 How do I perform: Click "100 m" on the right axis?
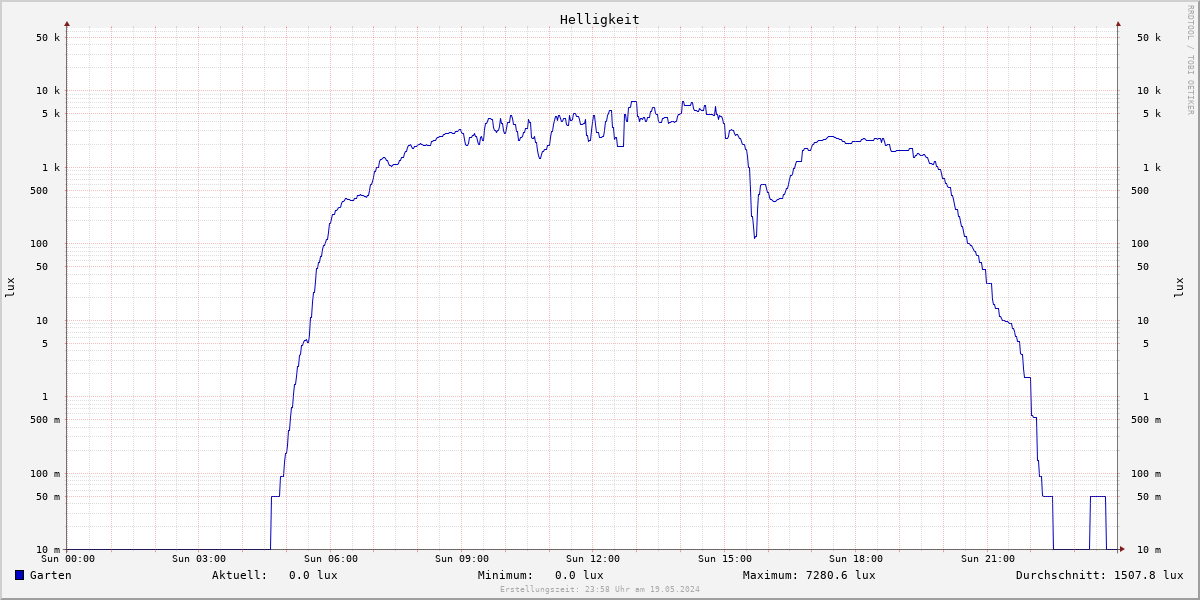[1146, 474]
